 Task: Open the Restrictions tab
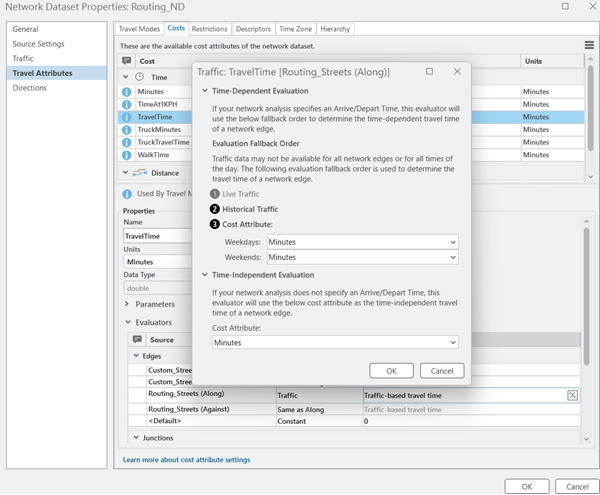(210, 29)
